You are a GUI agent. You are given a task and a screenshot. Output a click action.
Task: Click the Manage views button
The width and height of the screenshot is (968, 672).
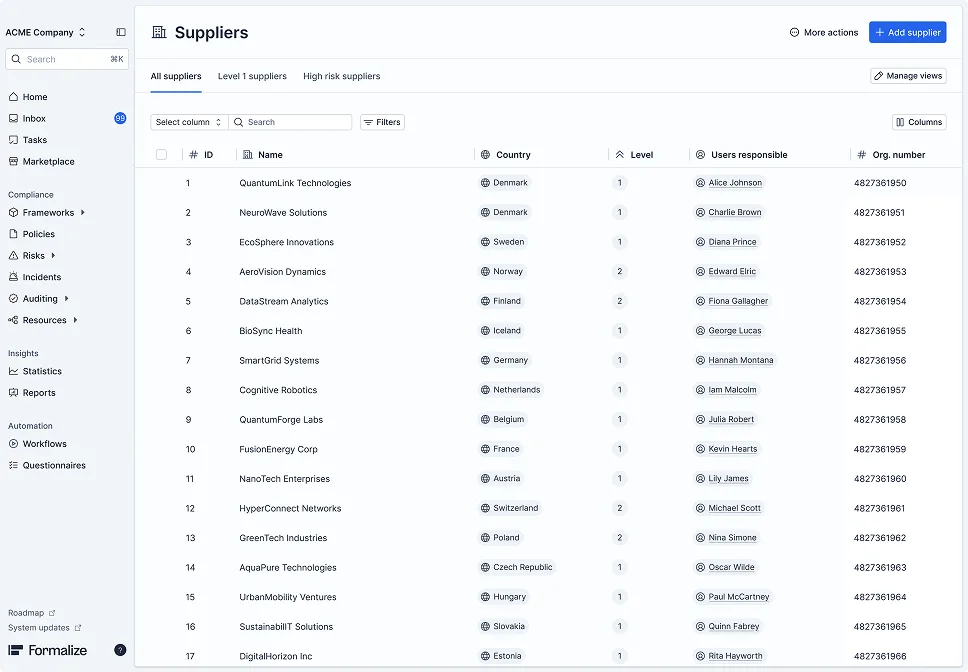coord(908,76)
